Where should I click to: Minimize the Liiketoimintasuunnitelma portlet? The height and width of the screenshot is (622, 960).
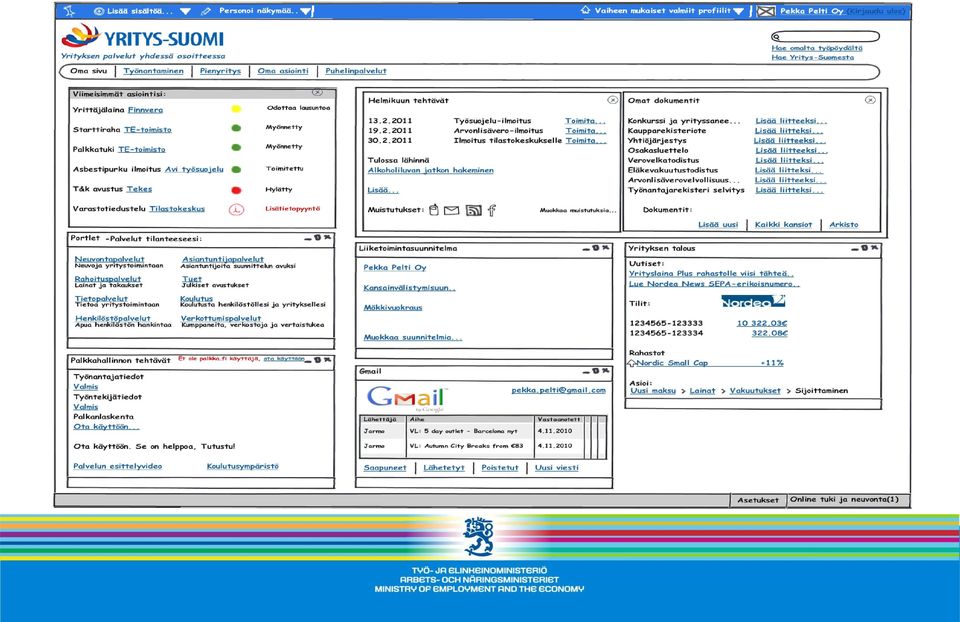[586, 249]
